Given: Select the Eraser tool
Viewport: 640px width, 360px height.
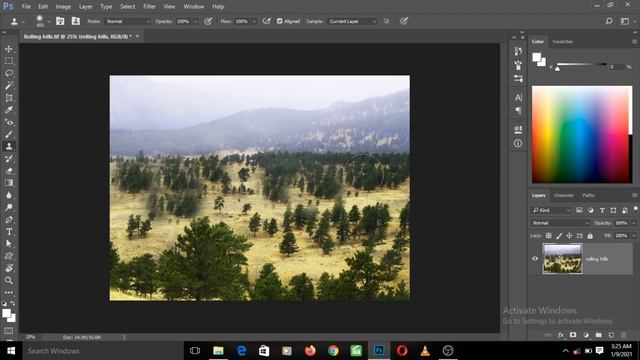Looking at the screenshot, I should 9,171.
